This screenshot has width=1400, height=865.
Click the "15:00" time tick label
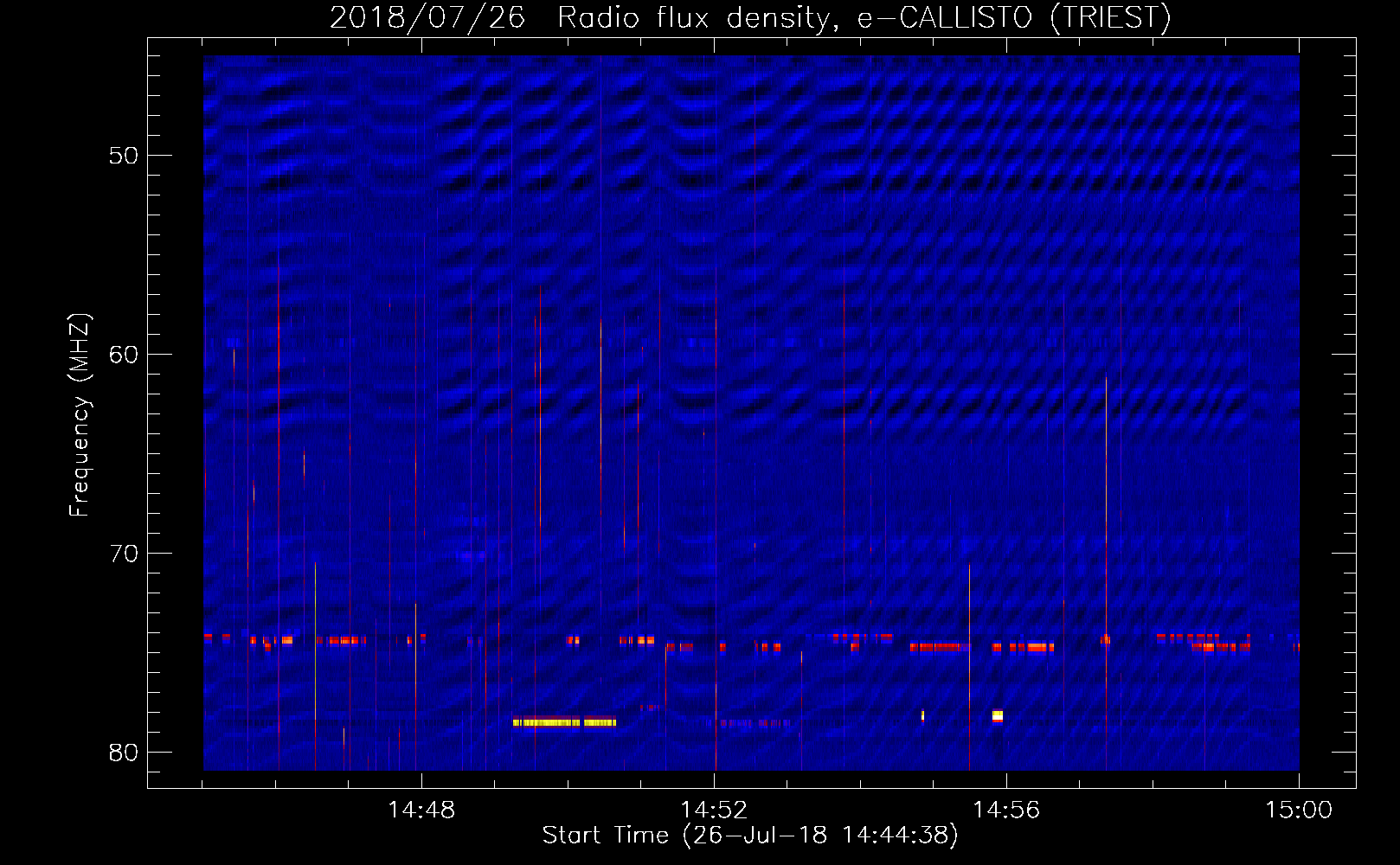pyautogui.click(x=1299, y=811)
